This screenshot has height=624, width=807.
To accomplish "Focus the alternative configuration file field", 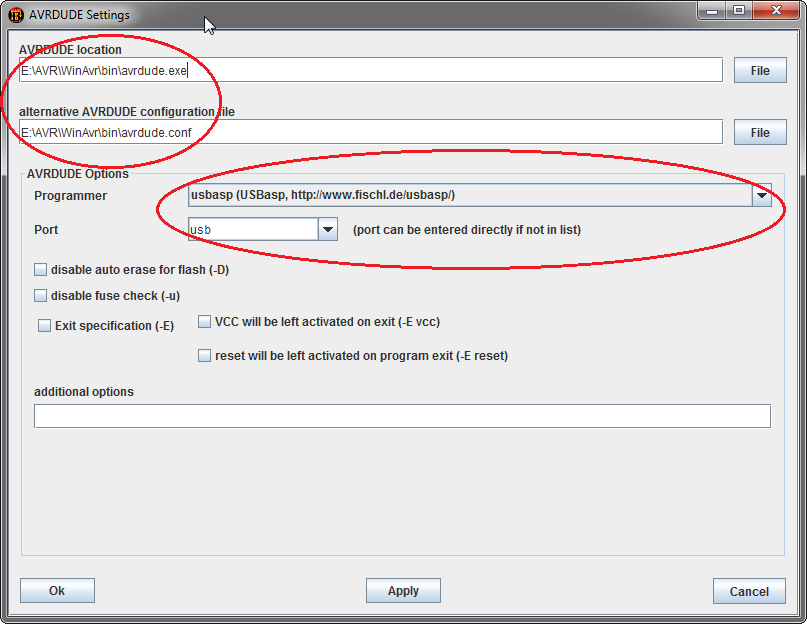I will point(371,132).
